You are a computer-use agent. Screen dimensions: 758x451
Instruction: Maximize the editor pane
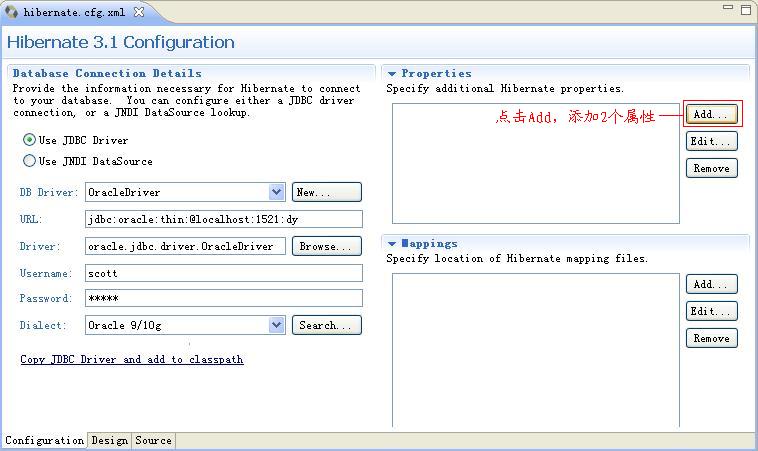pos(746,9)
